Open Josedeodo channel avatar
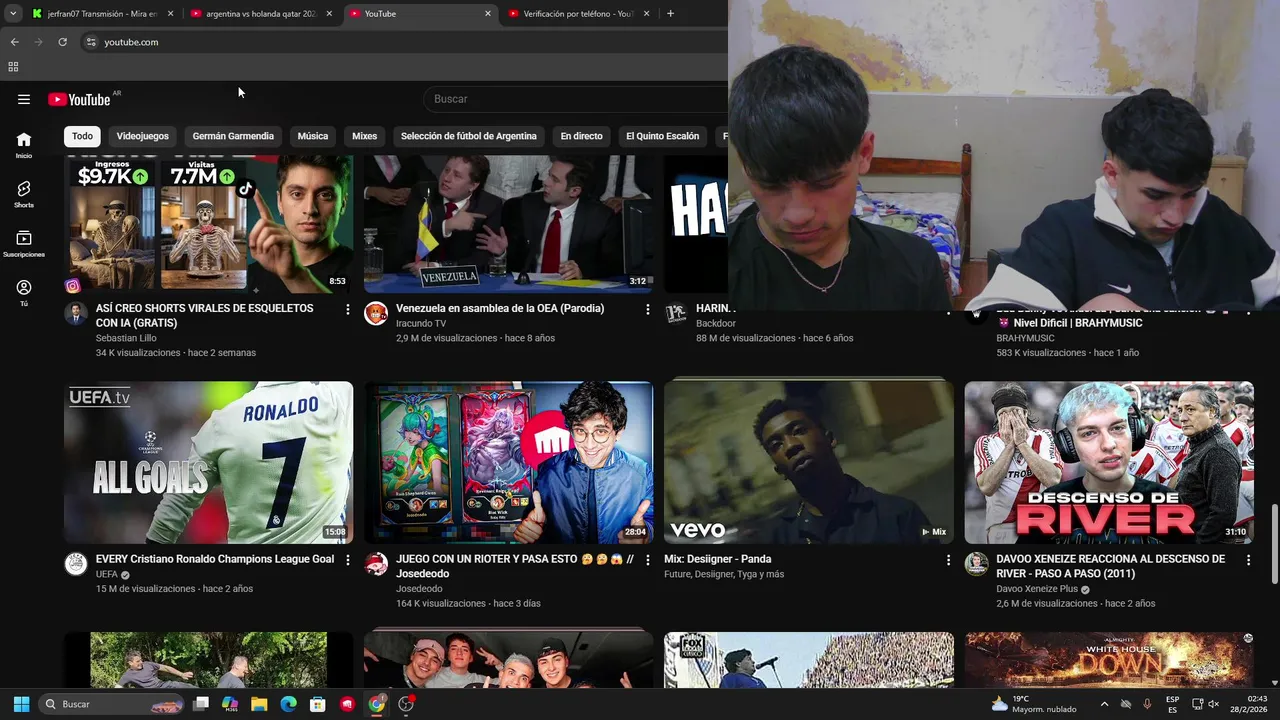 click(376, 564)
